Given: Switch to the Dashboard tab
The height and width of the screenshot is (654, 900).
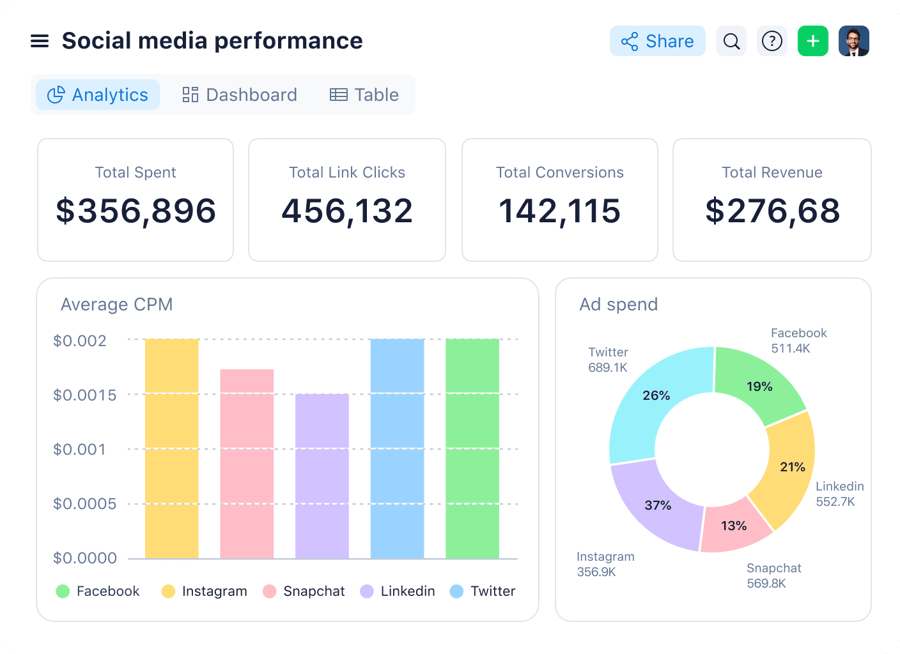Looking at the screenshot, I should point(240,95).
